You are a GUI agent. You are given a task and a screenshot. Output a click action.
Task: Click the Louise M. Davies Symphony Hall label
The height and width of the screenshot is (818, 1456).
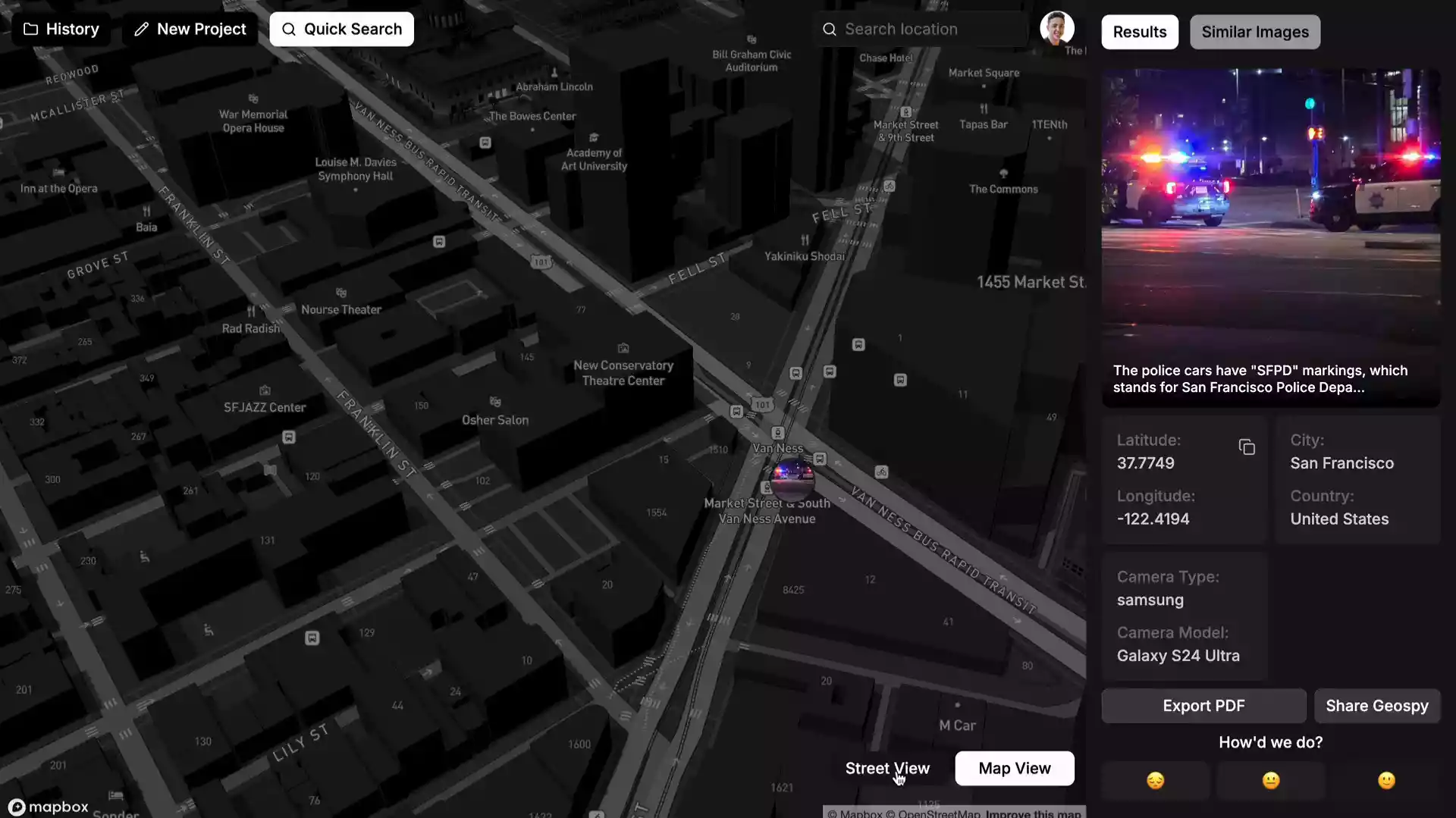tap(356, 169)
